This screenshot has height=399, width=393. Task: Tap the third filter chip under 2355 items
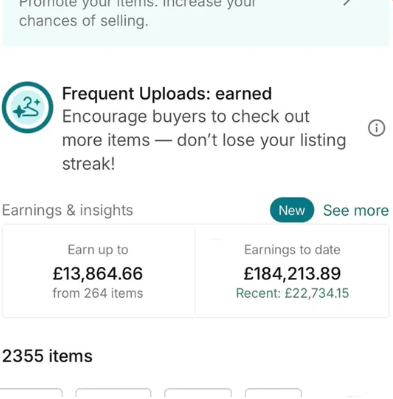pyautogui.click(x=198, y=394)
